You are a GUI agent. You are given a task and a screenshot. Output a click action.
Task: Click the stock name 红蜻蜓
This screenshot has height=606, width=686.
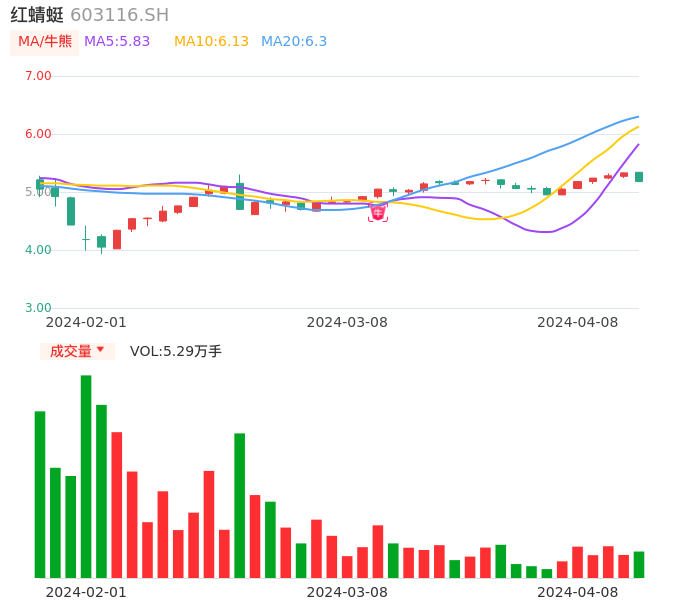point(37,15)
